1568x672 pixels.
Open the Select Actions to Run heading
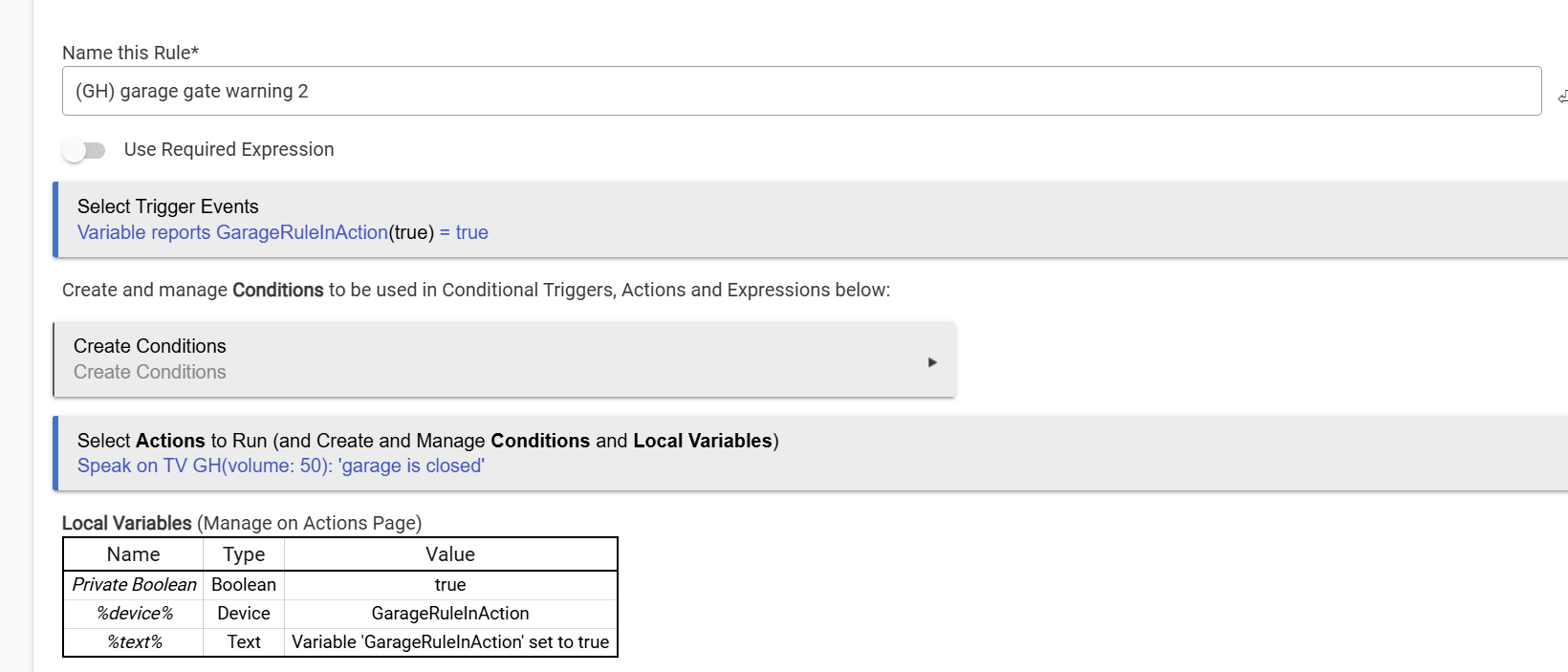click(428, 441)
